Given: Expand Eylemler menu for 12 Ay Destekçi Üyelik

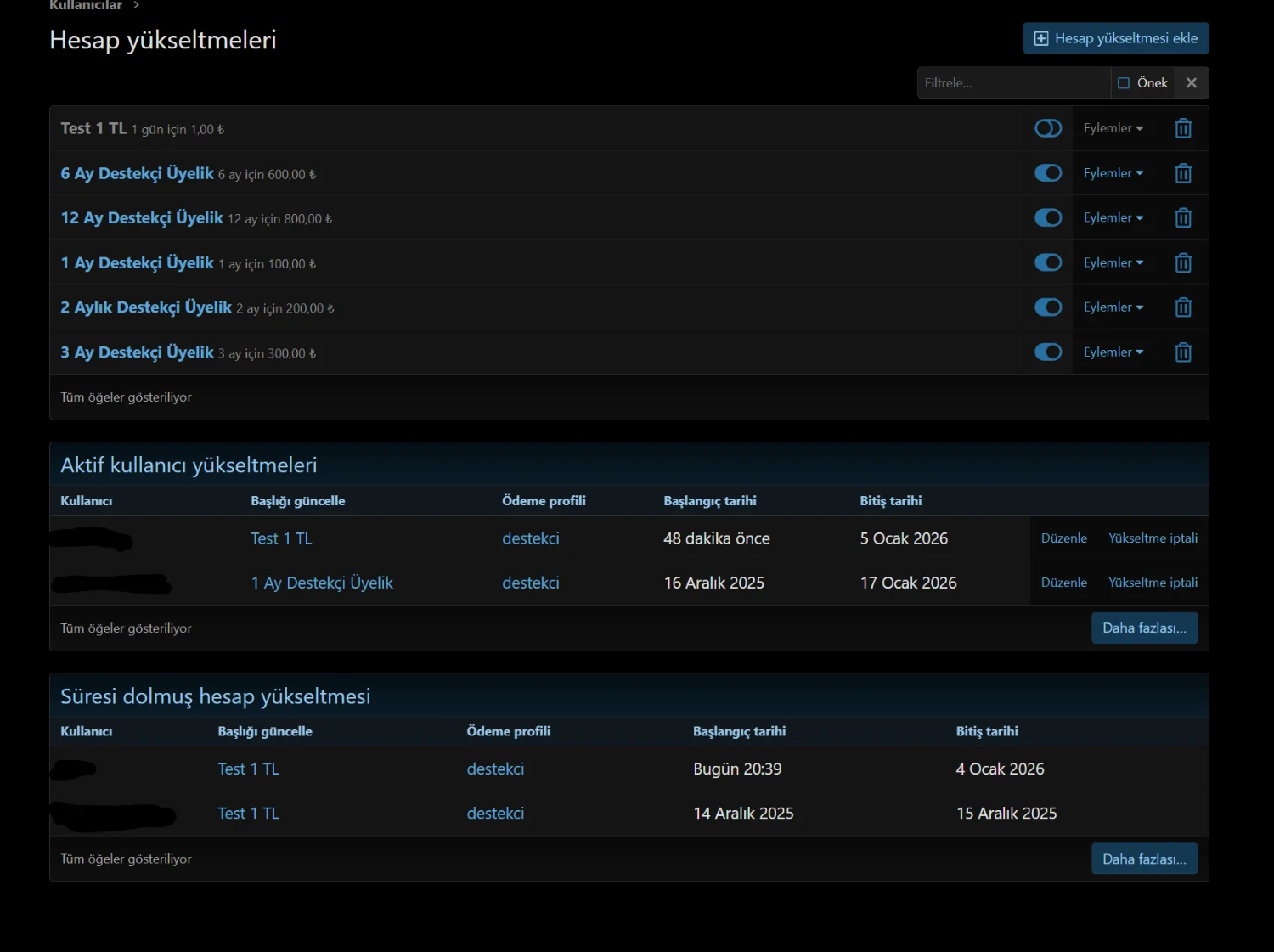Looking at the screenshot, I should 1113,218.
